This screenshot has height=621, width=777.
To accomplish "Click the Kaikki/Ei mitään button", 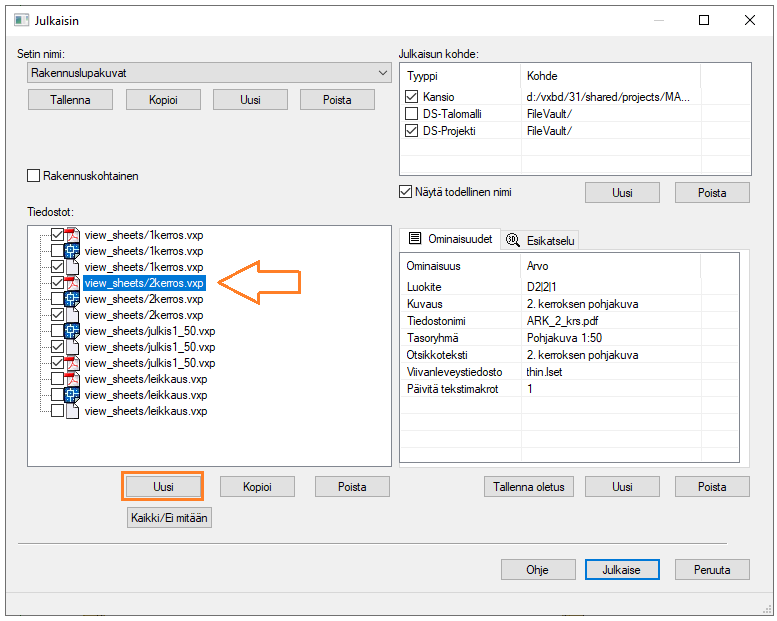I will pyautogui.click(x=170, y=518).
